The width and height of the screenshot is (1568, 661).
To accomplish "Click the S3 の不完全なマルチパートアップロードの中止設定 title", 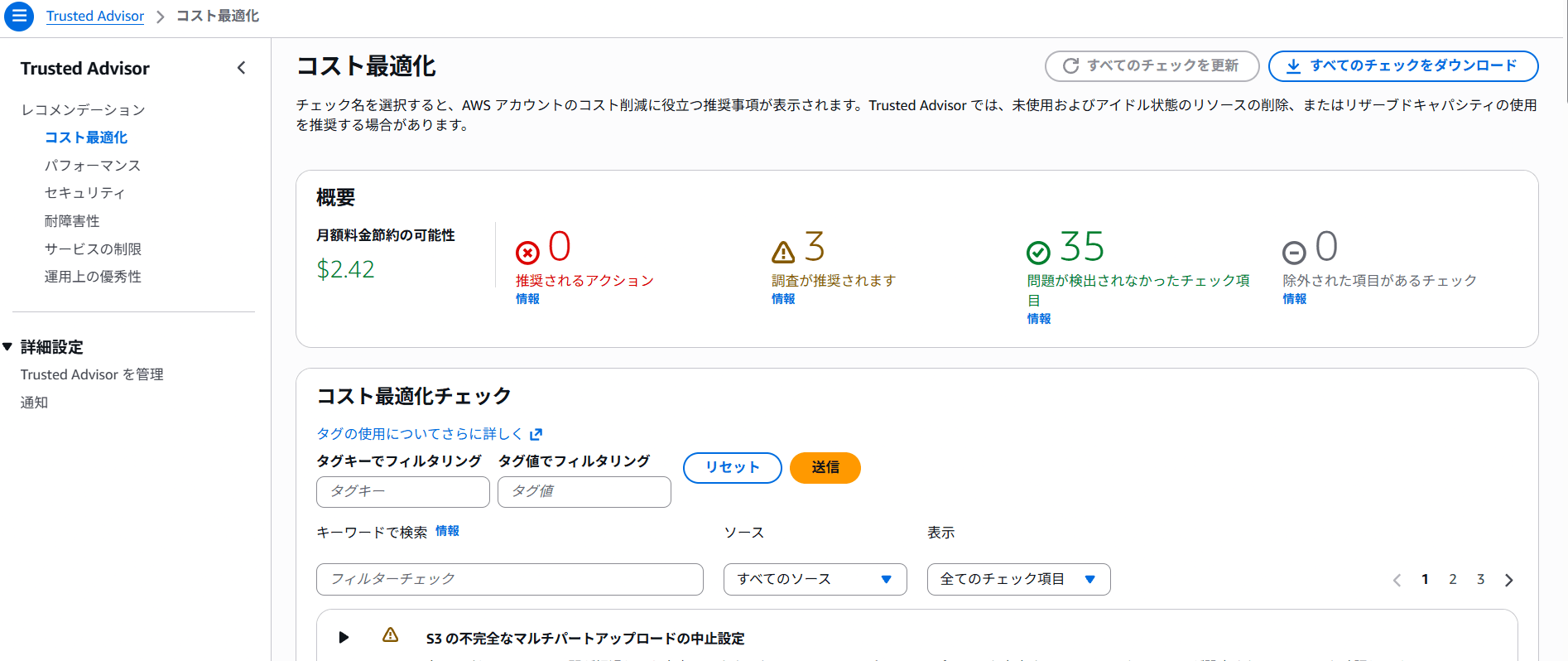I will click(x=585, y=639).
